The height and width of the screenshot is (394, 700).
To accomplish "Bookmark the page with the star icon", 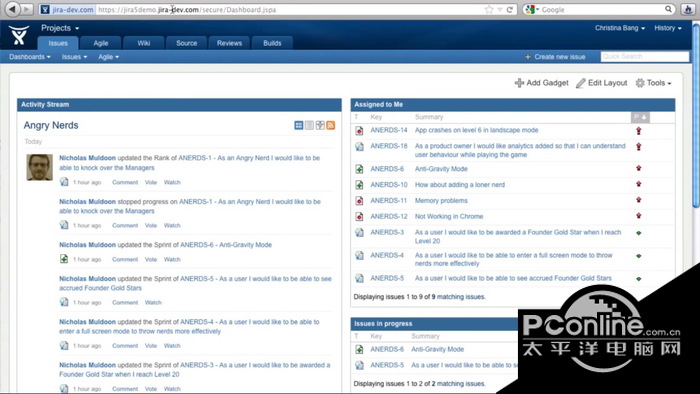I will [x=489, y=9].
